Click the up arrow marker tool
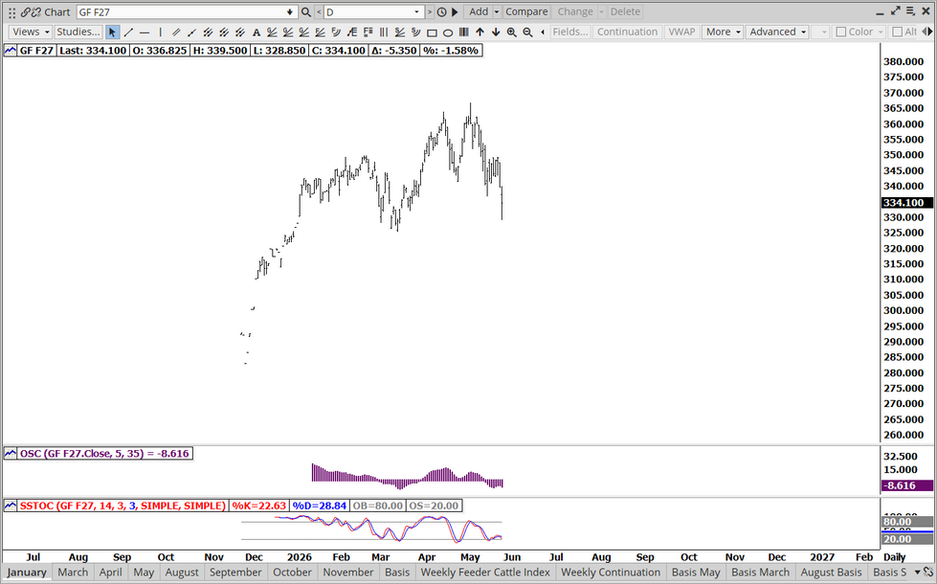 pos(480,32)
